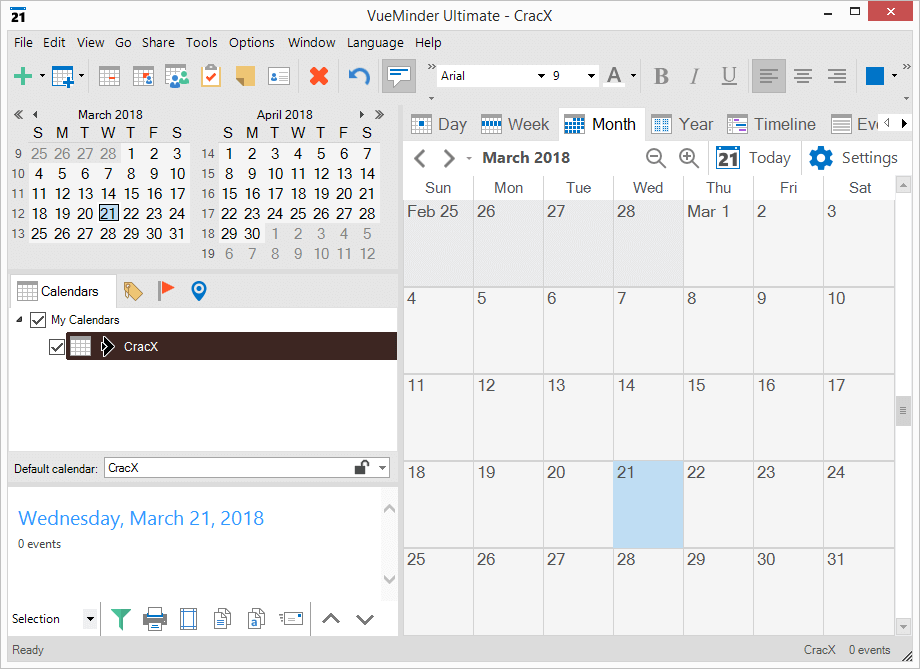The height and width of the screenshot is (669, 920).
Task: Click the contact card icon
Action: pyautogui.click(x=279, y=76)
